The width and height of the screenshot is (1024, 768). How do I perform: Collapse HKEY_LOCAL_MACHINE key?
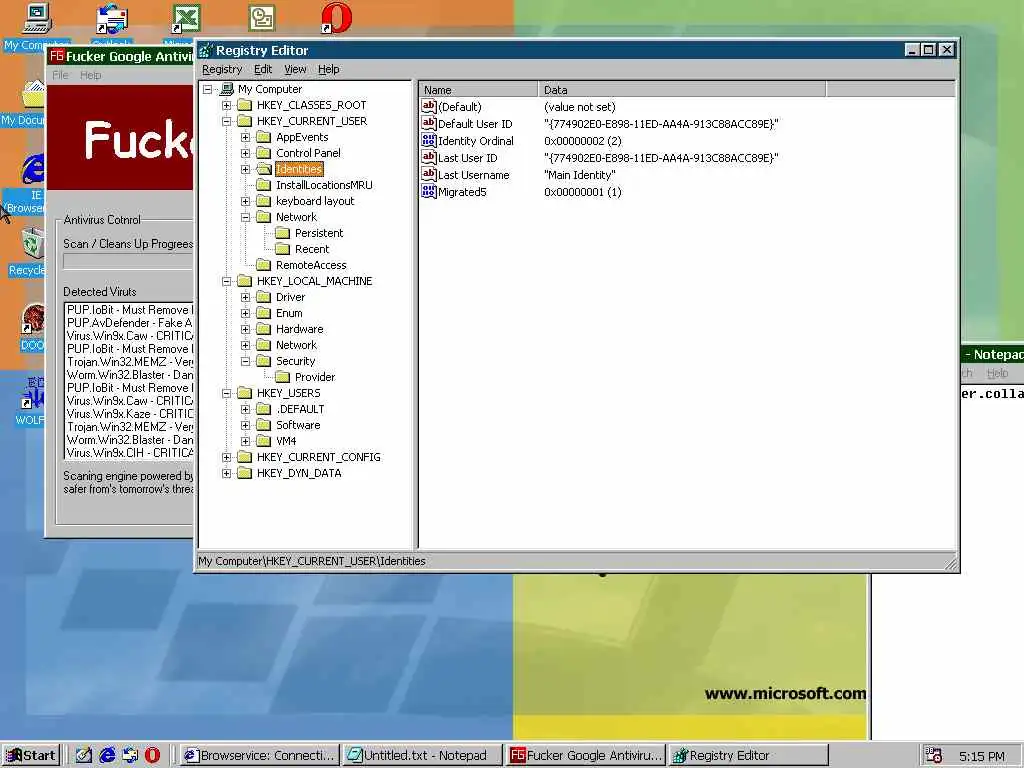point(226,281)
